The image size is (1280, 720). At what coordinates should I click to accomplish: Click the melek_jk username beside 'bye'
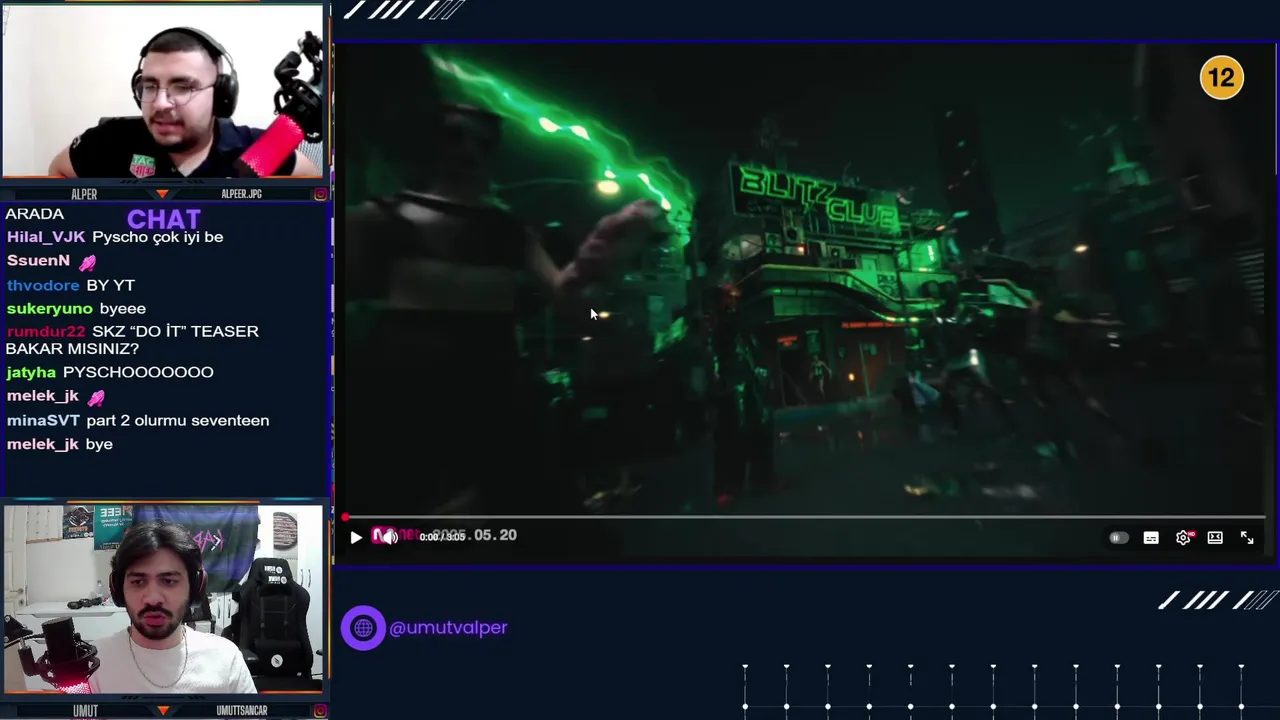click(x=43, y=444)
